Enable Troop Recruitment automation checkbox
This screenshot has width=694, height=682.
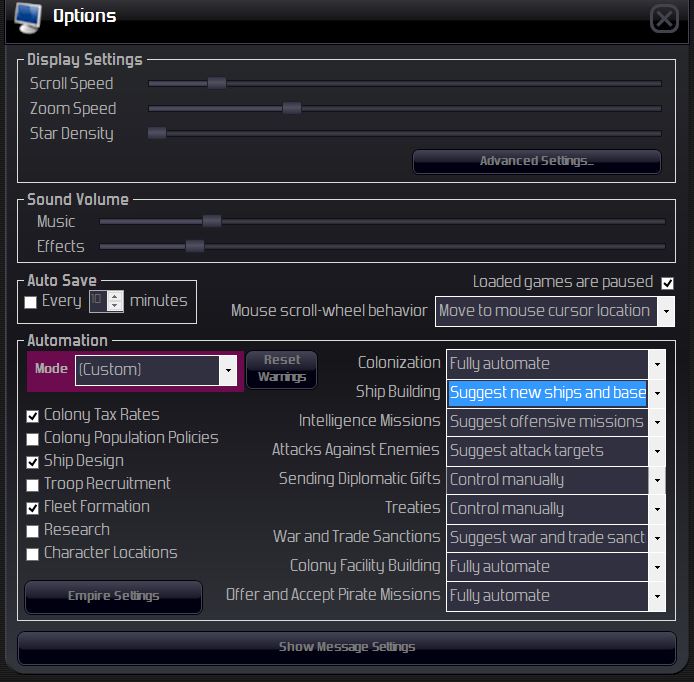point(32,485)
